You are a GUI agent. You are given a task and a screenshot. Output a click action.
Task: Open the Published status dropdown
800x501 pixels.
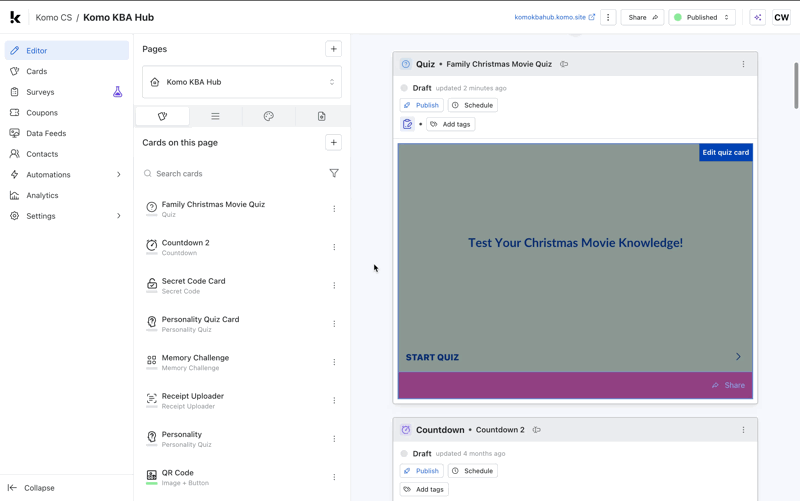(x=702, y=17)
